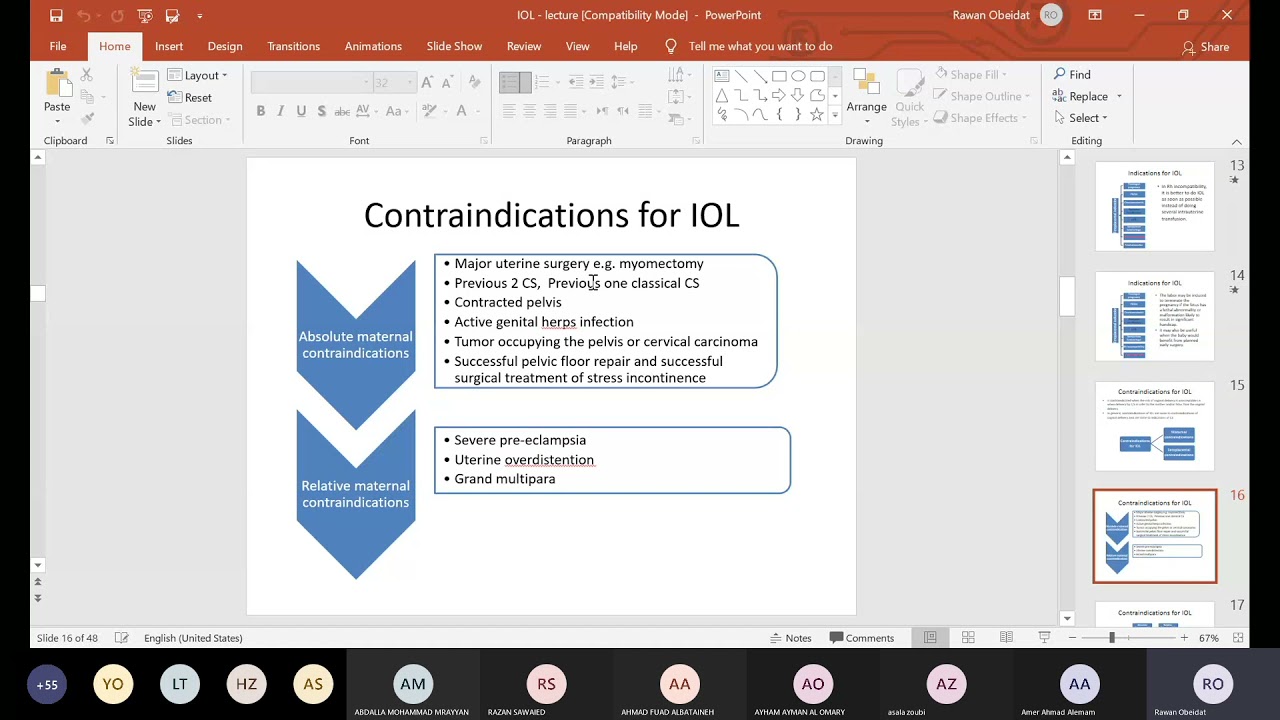
Task: Click the +55 participants bubble
Action: tap(47, 685)
